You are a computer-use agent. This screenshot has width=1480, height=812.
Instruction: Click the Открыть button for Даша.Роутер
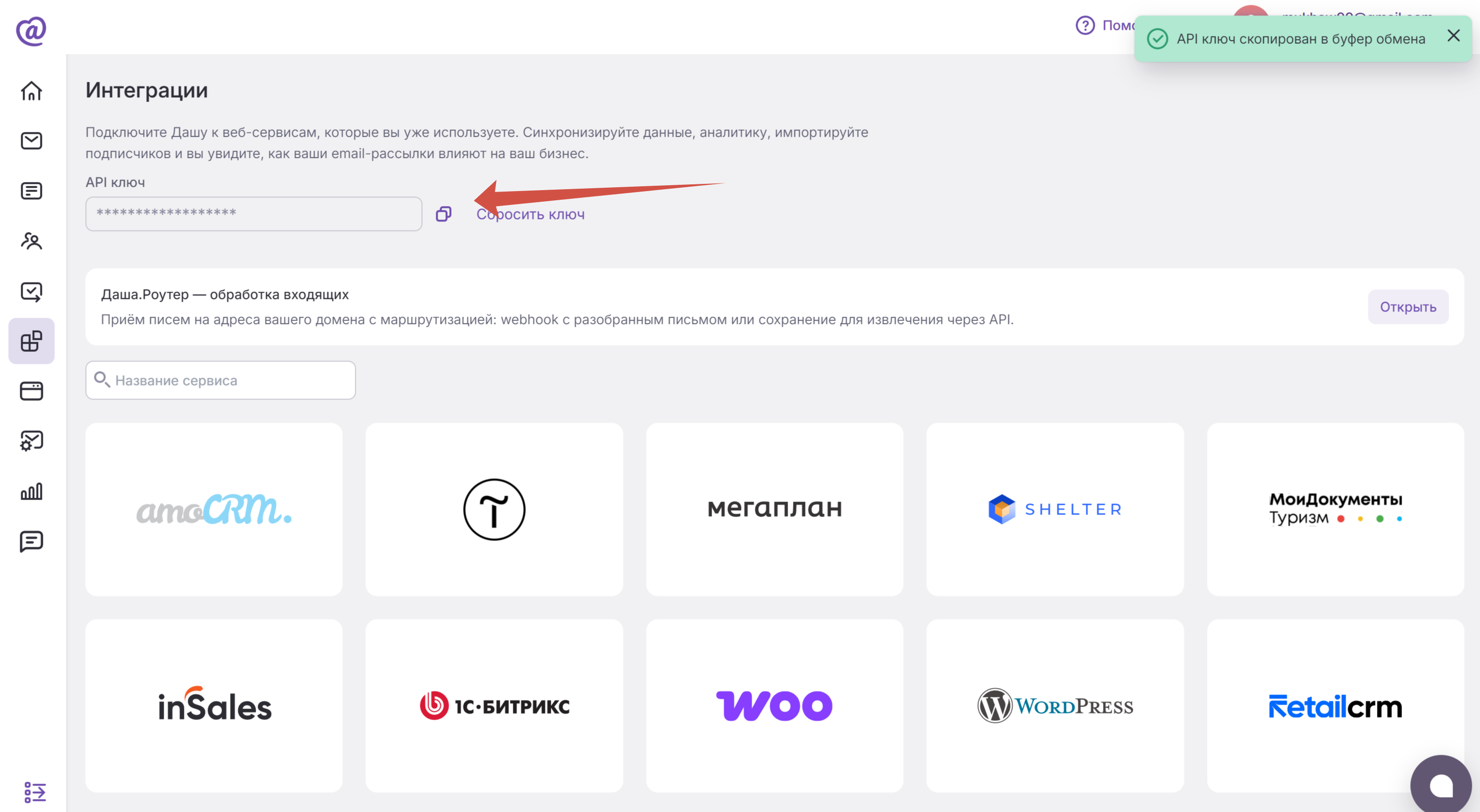click(1408, 307)
